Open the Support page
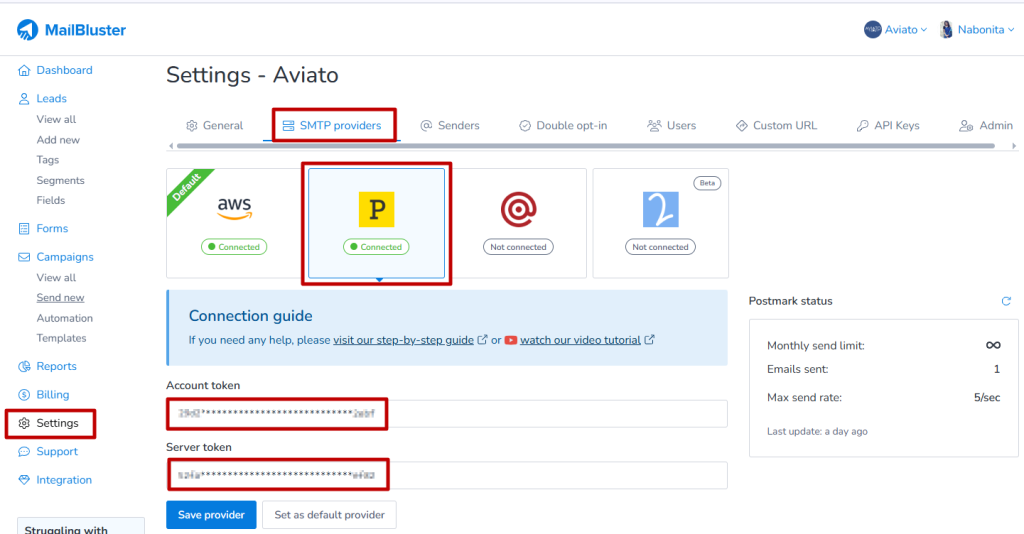This screenshot has width=1024, height=534. pyautogui.click(x=57, y=452)
